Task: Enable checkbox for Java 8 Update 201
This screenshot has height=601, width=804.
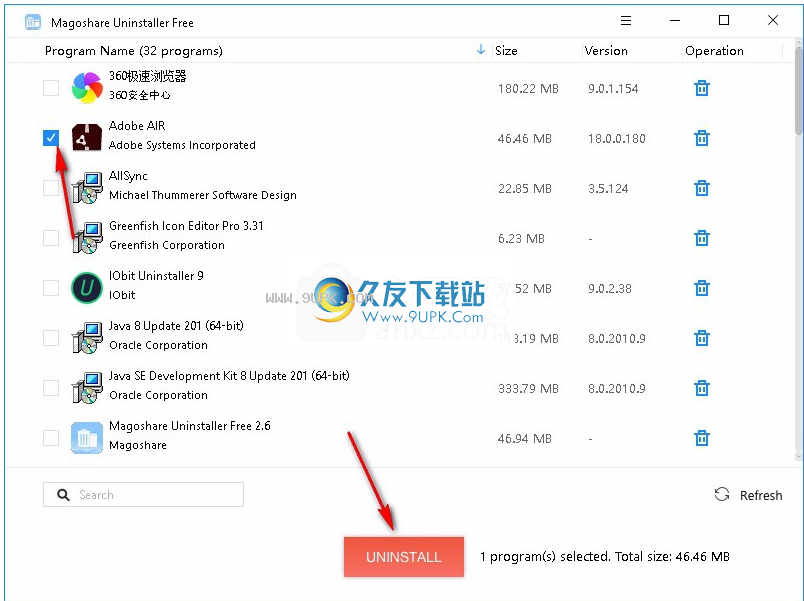Action: click(x=51, y=338)
